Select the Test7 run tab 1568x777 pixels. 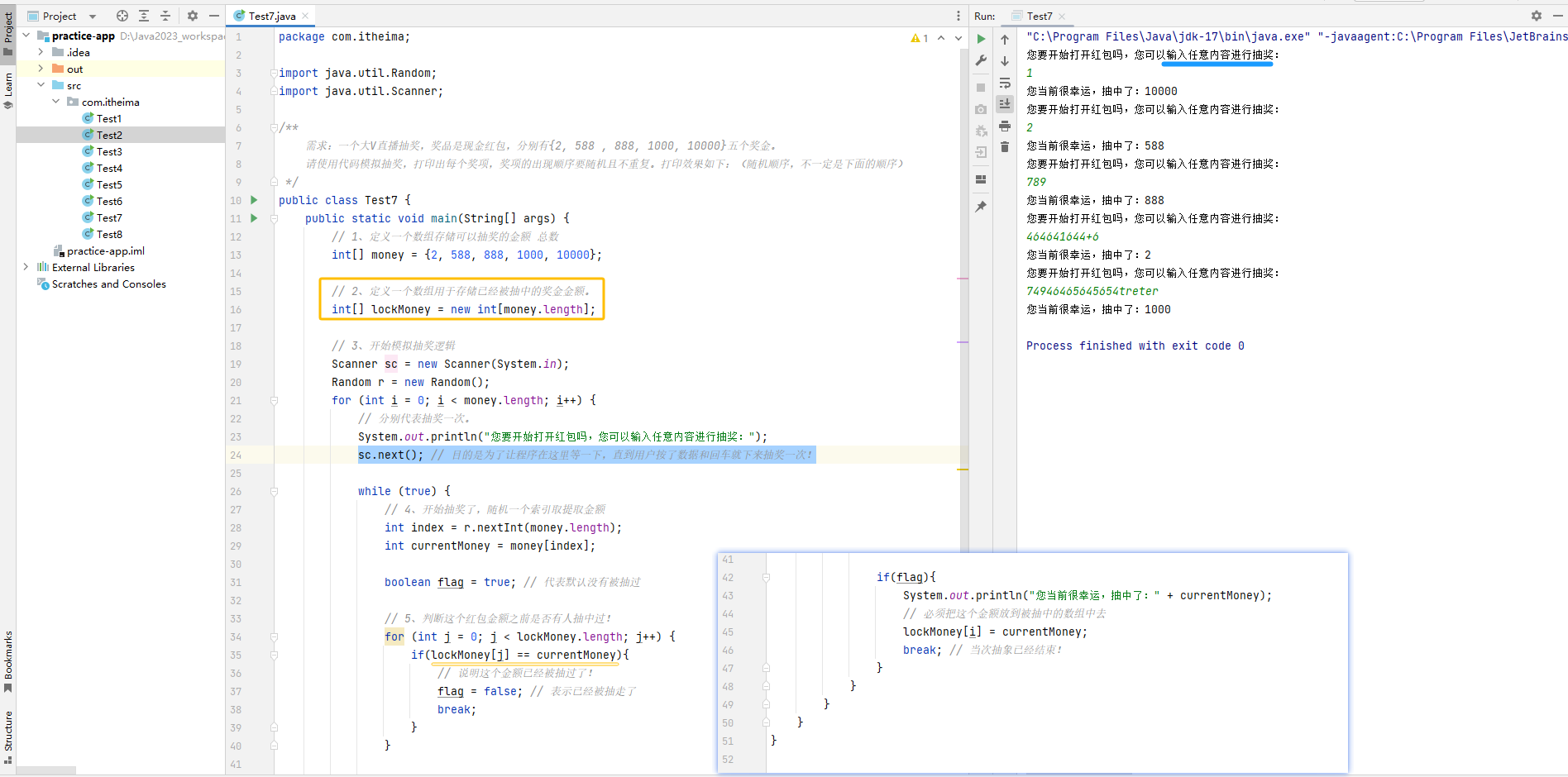tap(1039, 16)
